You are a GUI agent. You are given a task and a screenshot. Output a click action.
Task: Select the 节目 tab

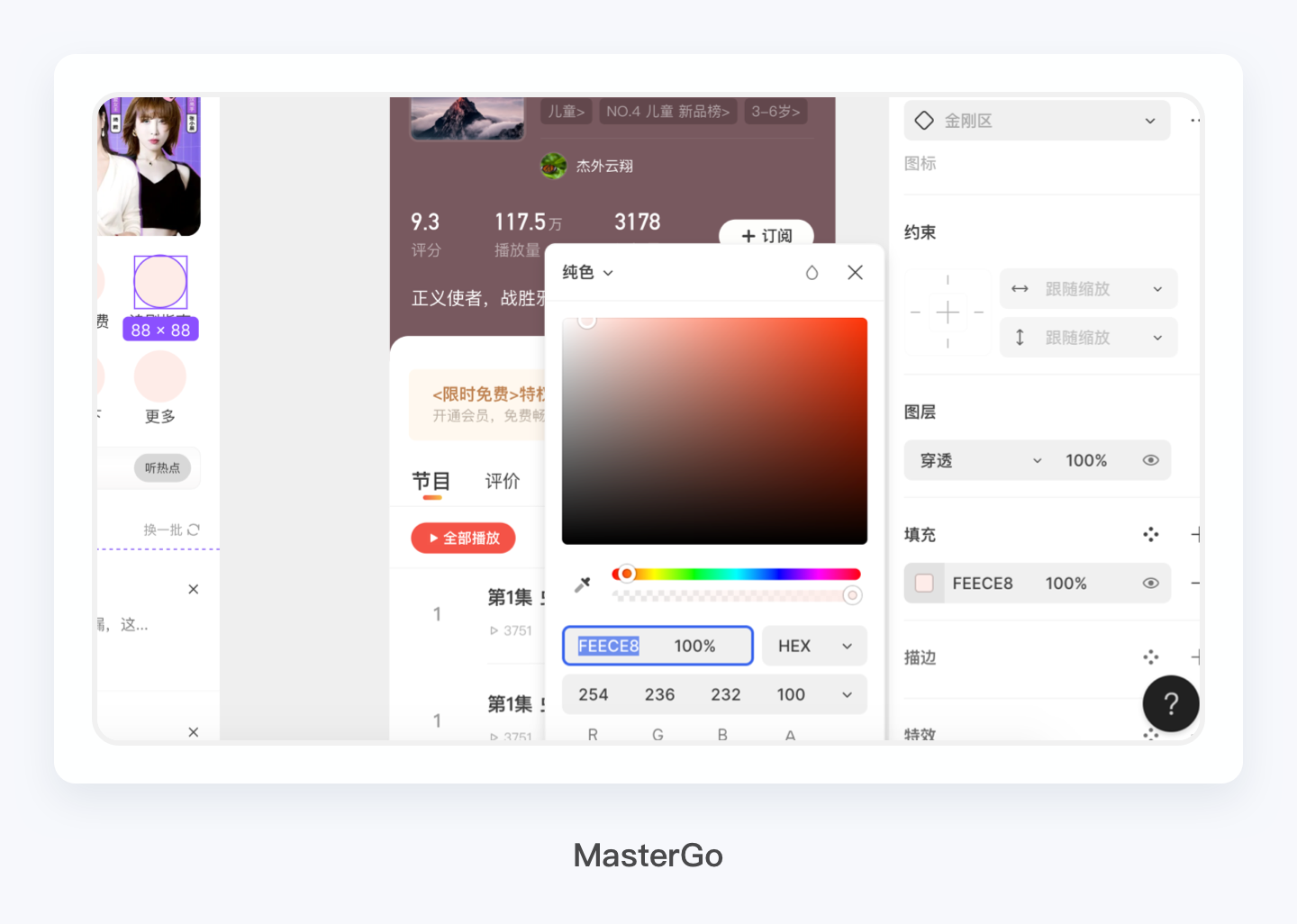pyautogui.click(x=431, y=481)
